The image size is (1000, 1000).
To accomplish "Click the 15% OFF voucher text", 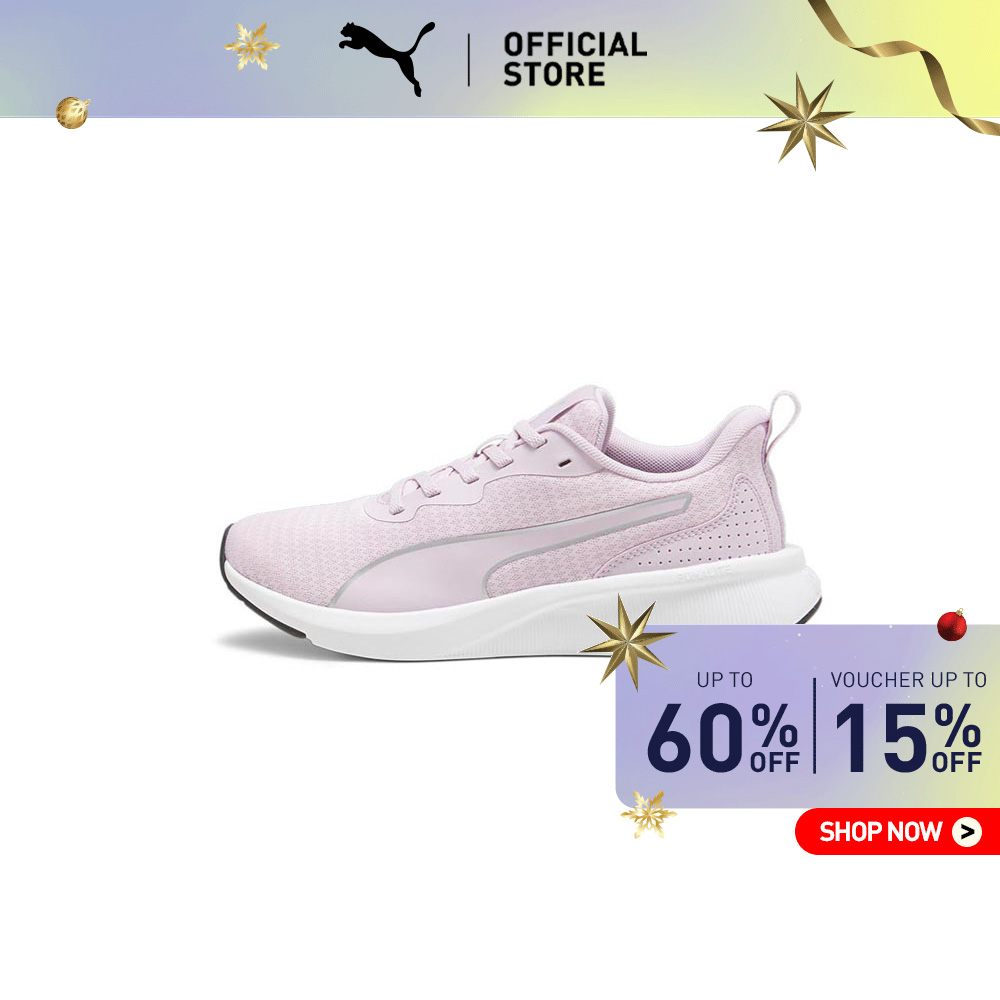I will click(908, 737).
